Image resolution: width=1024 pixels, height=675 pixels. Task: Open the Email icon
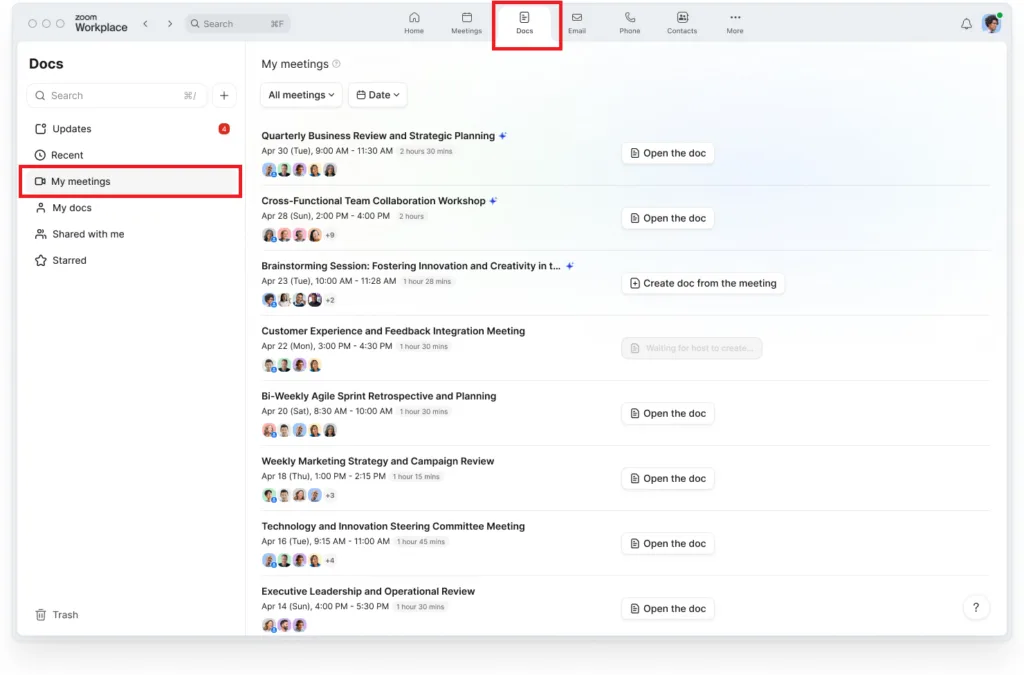tap(577, 22)
